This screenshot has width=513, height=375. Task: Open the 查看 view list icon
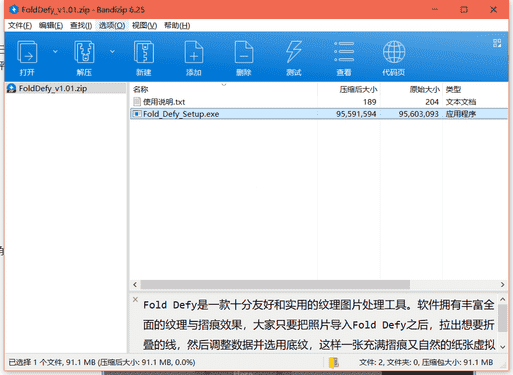click(x=344, y=52)
